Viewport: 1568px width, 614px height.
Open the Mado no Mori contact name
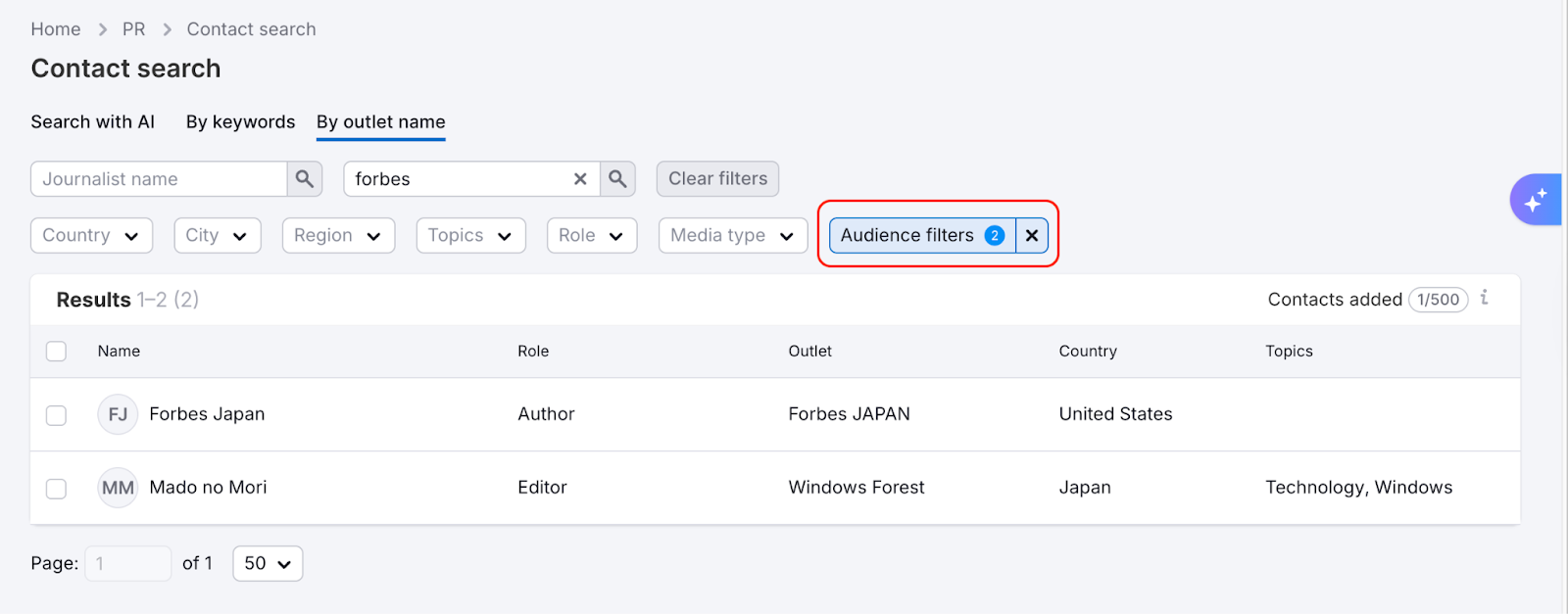[208, 488]
